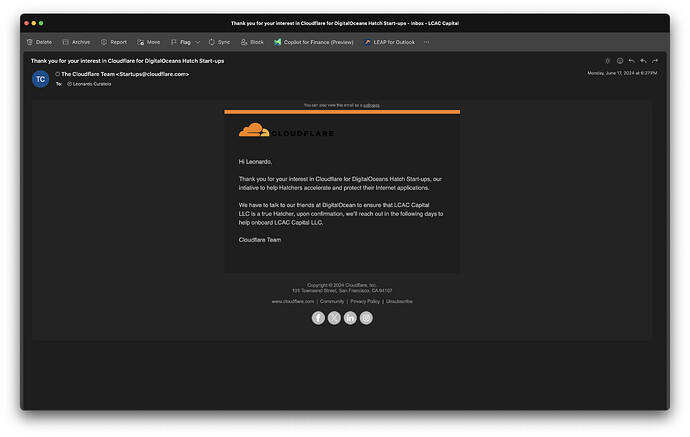Open the Report button in the toolbar
The width and height of the screenshot is (690, 437).
coord(114,42)
